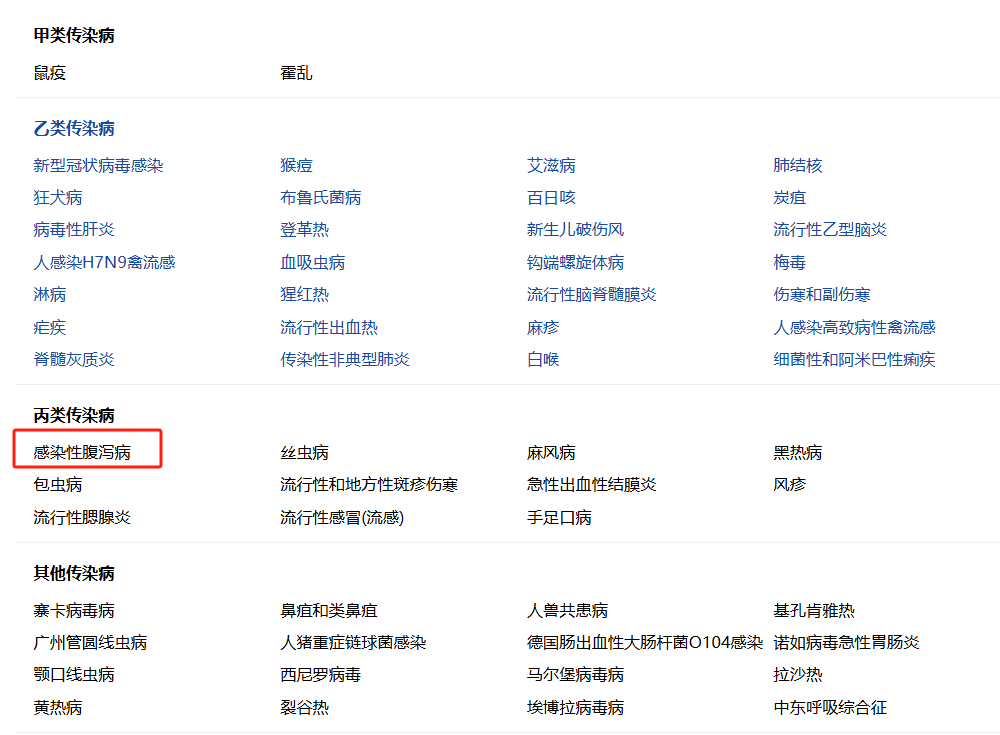Click the 传染性非典型肺炎 link
Screen dimensions: 1000x735
pos(345,360)
